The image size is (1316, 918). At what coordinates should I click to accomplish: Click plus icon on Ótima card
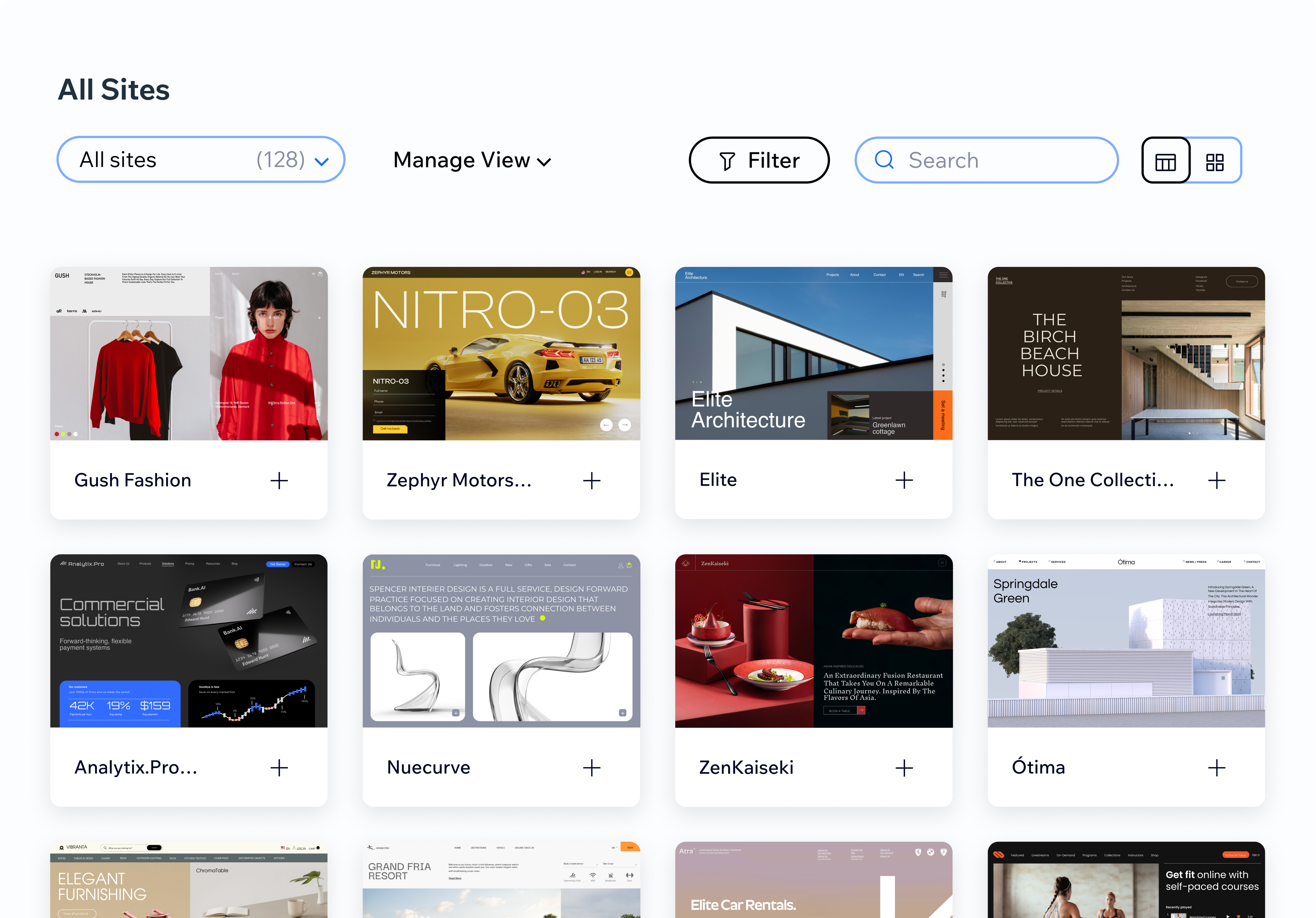(1216, 767)
